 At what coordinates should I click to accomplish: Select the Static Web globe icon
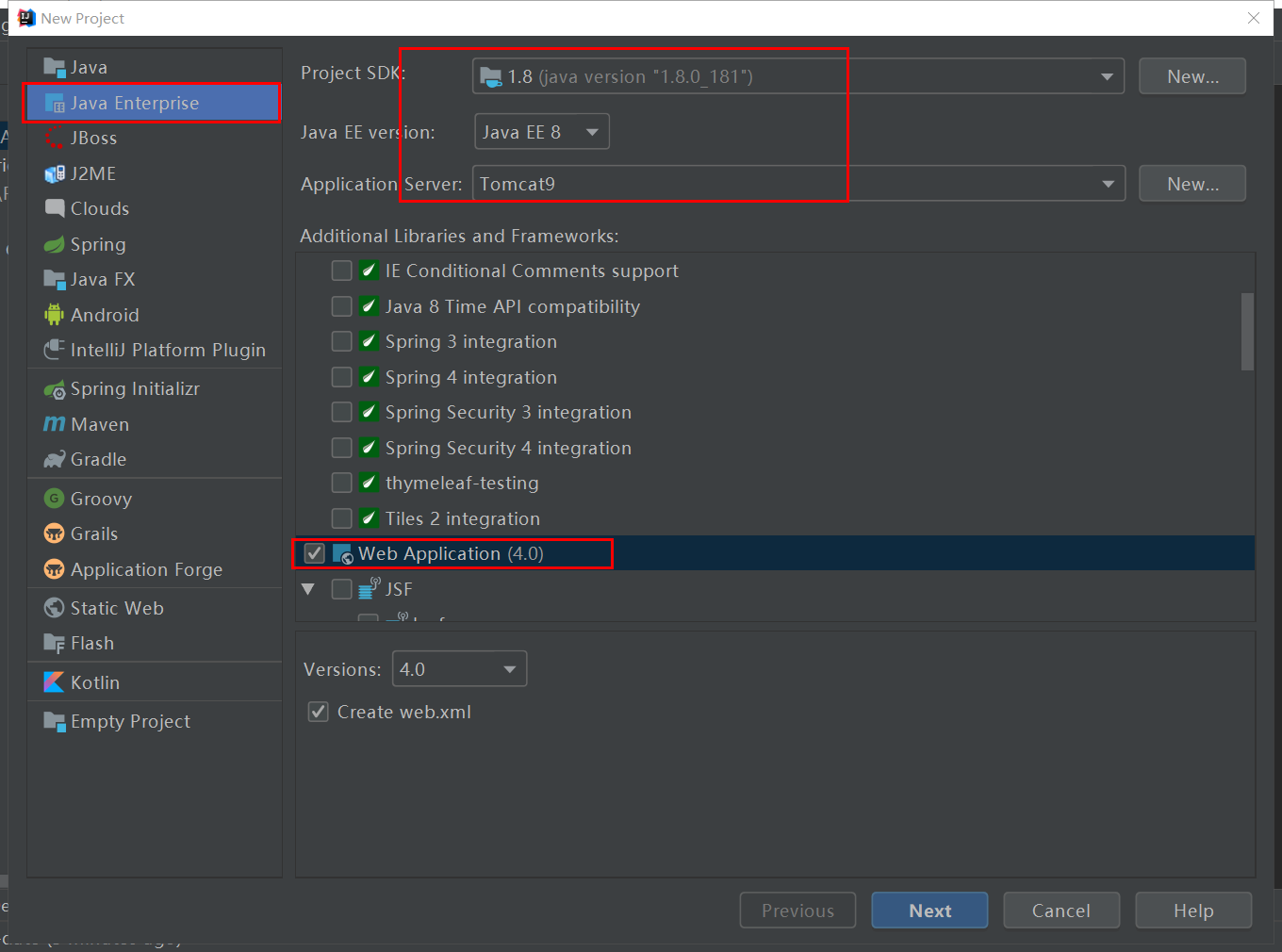point(55,608)
